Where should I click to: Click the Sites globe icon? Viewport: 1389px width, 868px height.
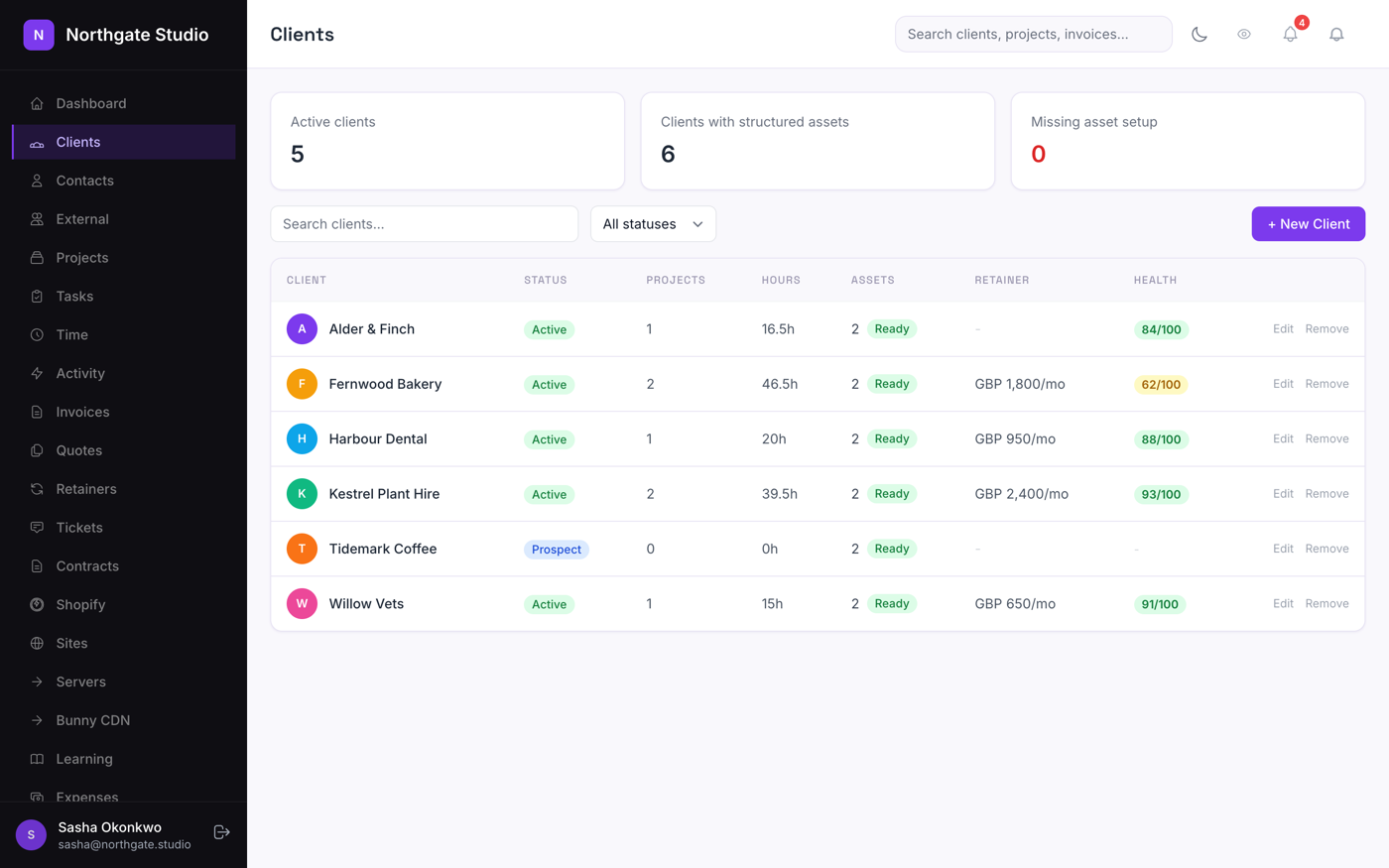coord(37,644)
